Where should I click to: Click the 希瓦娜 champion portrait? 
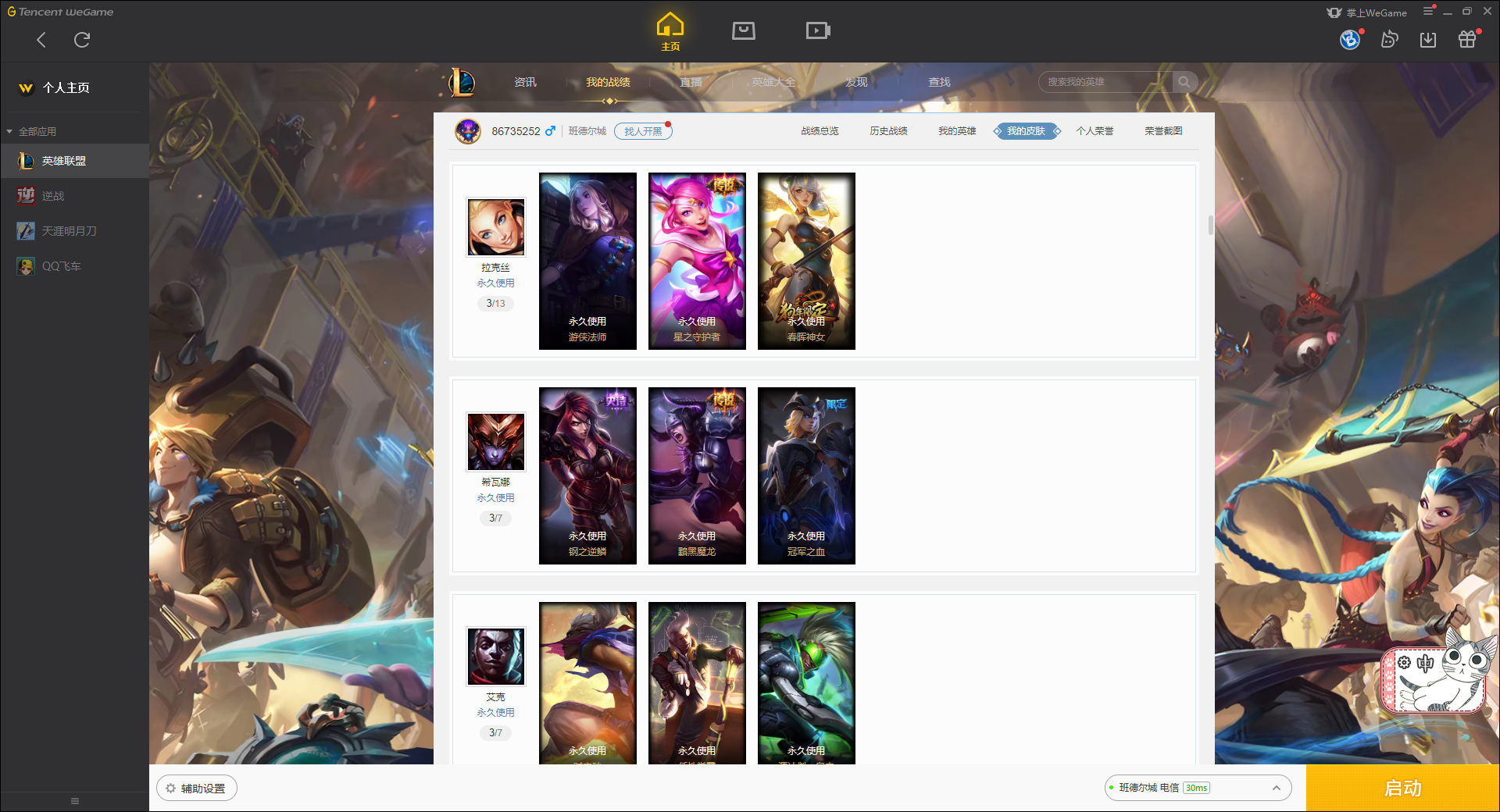[496, 442]
